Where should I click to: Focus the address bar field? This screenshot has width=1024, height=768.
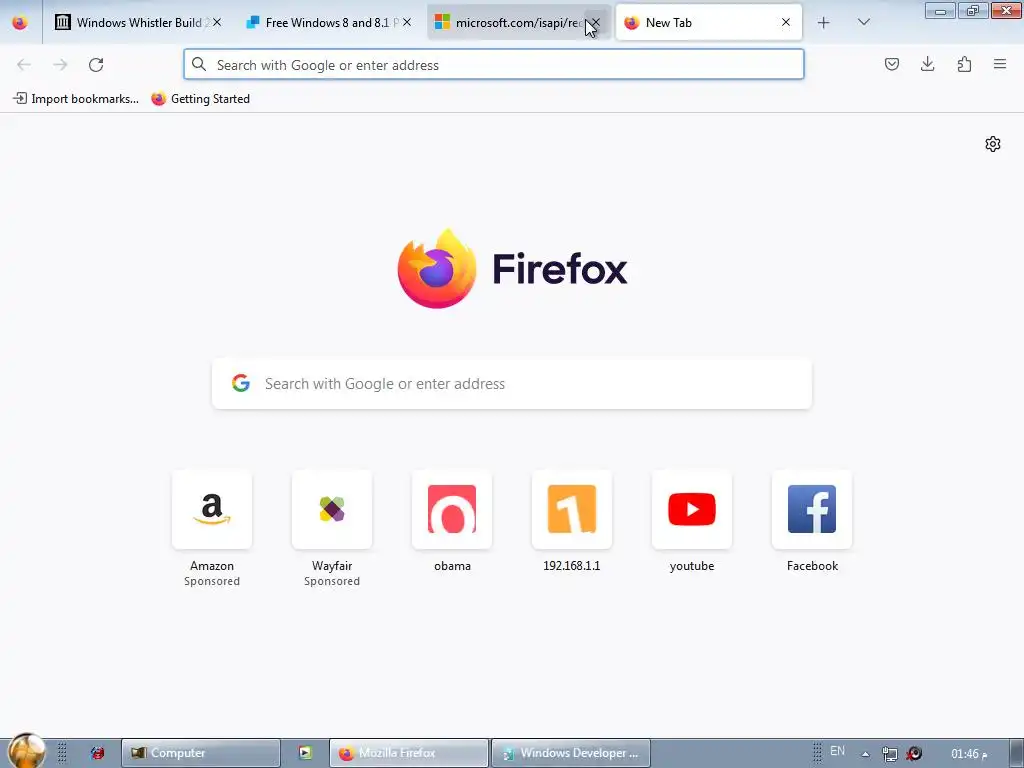[x=494, y=65]
